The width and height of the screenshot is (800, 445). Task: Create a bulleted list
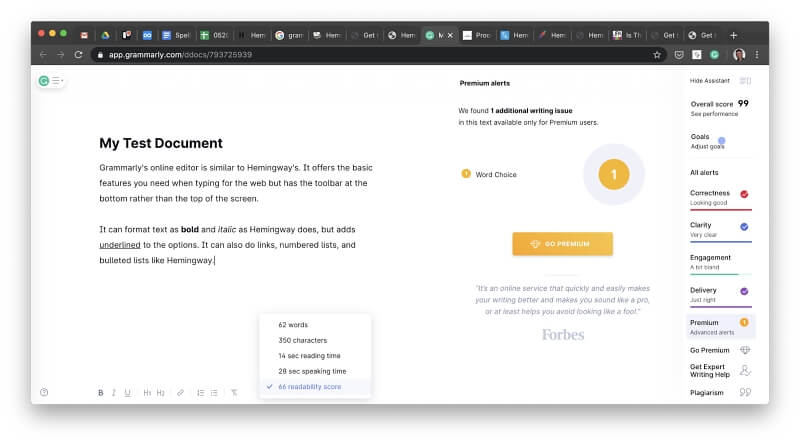pyautogui.click(x=214, y=392)
